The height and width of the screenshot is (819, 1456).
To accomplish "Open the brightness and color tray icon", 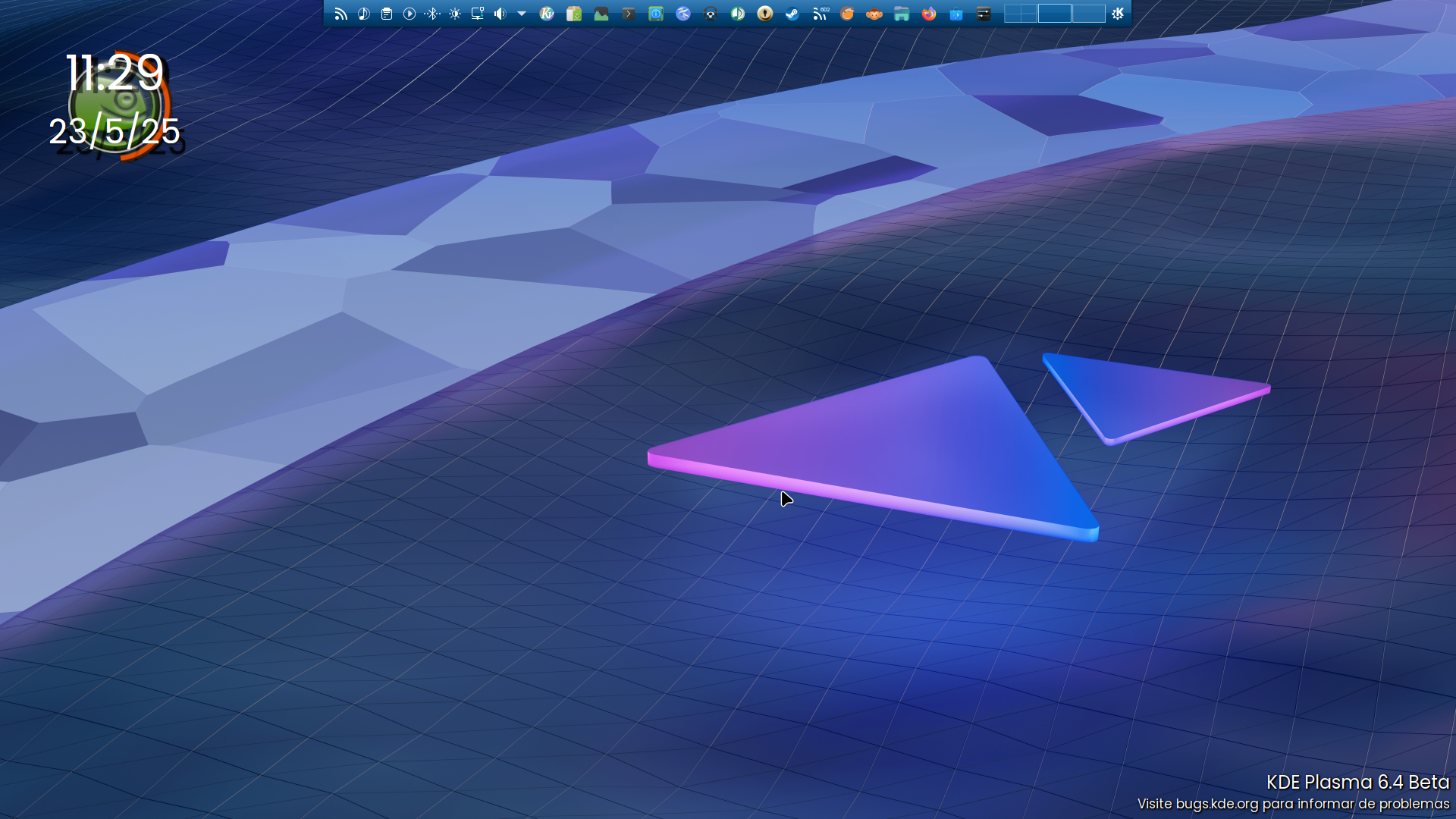I will coord(455,14).
